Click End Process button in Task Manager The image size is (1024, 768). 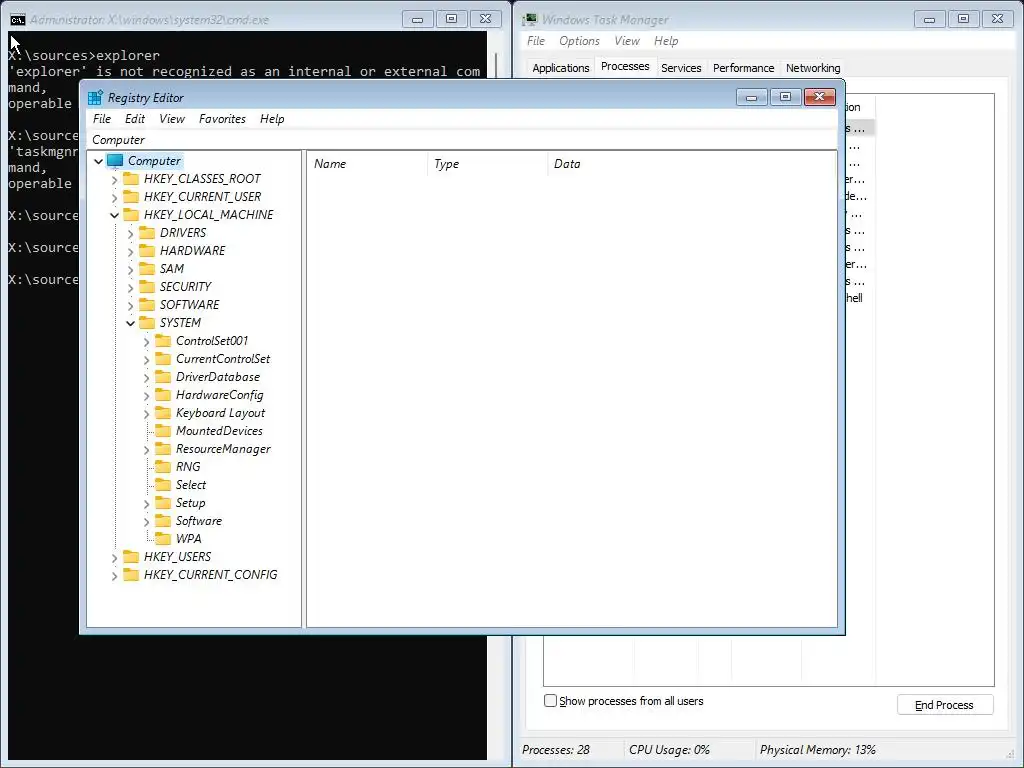pyautogui.click(x=945, y=705)
